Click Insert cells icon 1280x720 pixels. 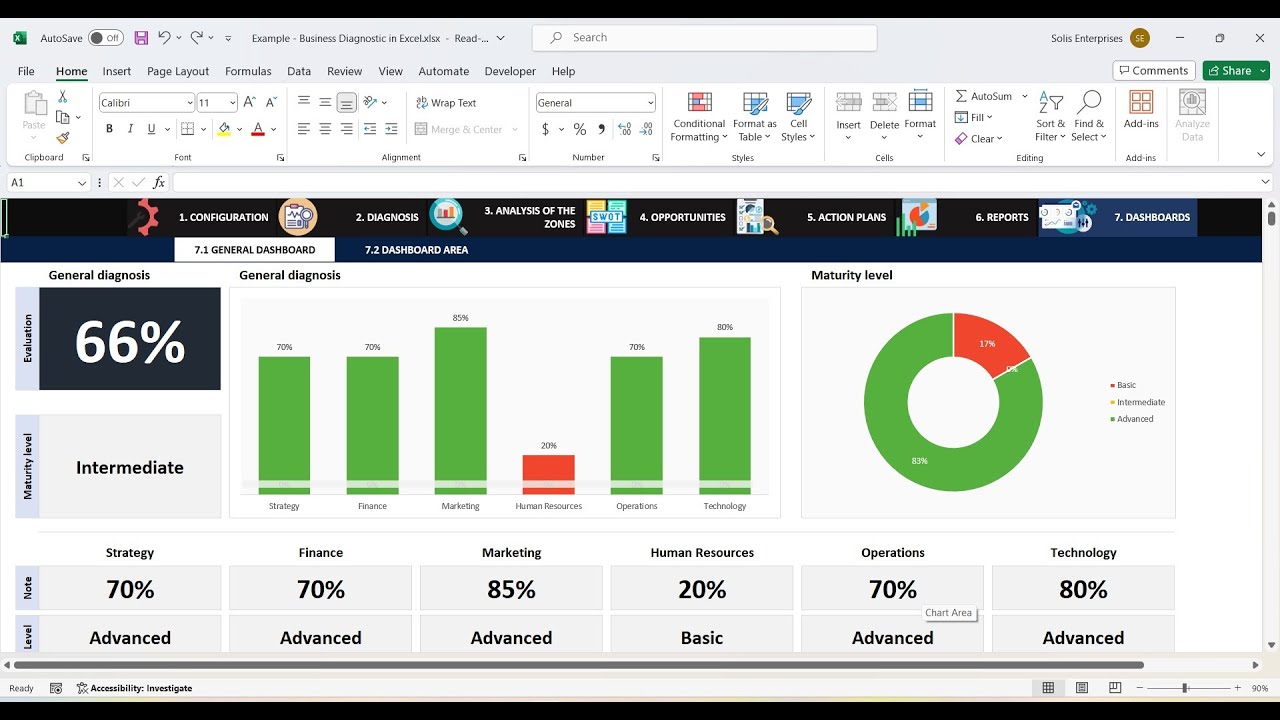(848, 103)
